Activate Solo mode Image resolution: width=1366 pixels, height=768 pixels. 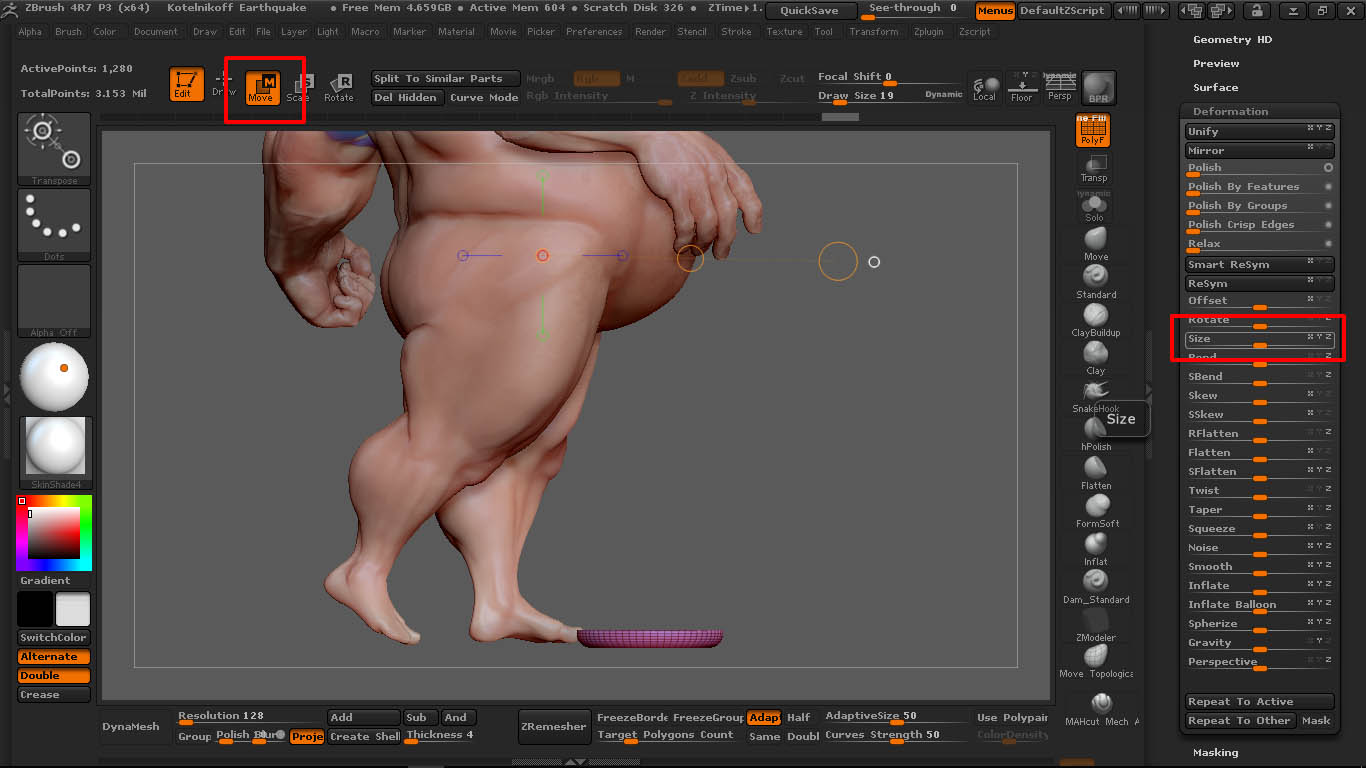tap(1093, 206)
